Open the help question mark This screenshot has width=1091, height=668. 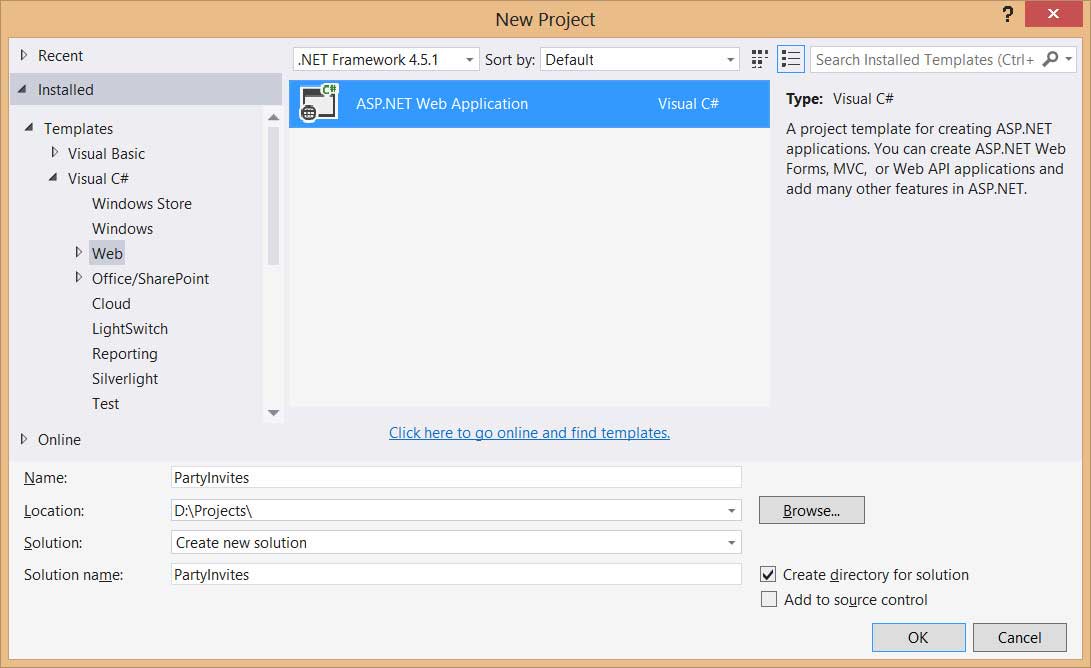(1008, 15)
